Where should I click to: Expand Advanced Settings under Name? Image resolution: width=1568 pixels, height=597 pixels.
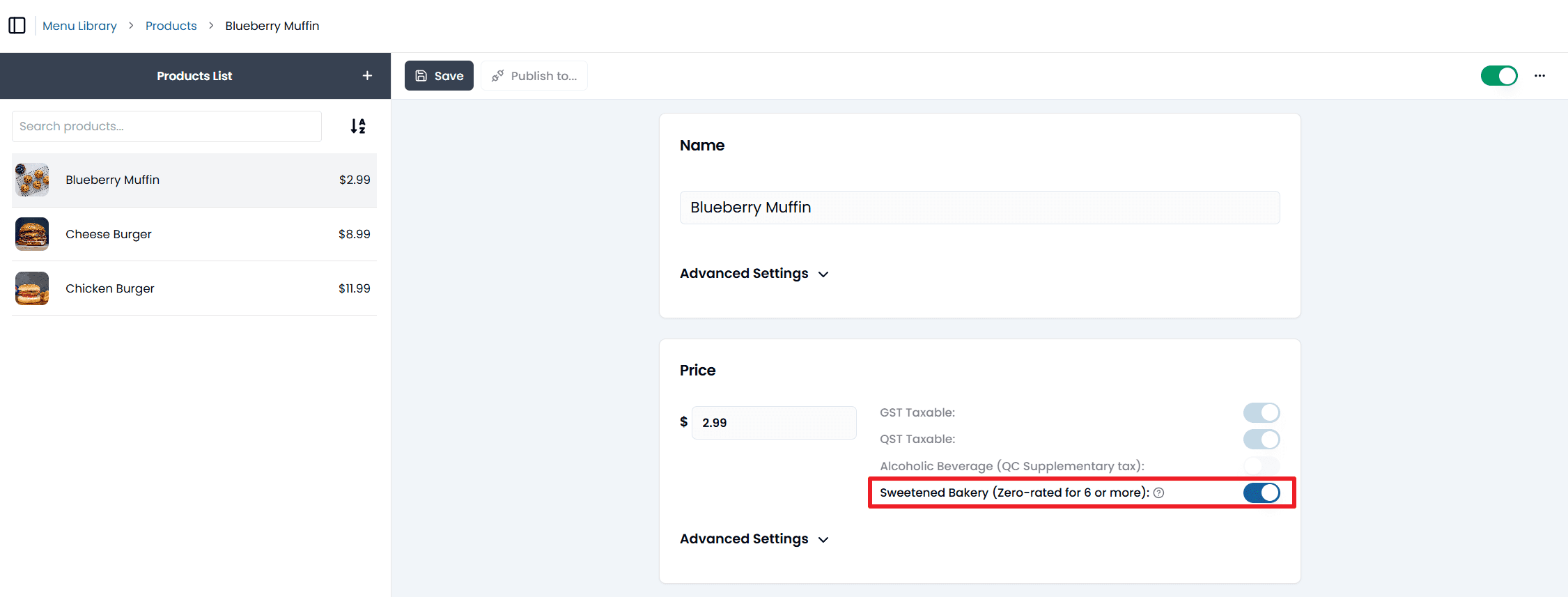(754, 274)
